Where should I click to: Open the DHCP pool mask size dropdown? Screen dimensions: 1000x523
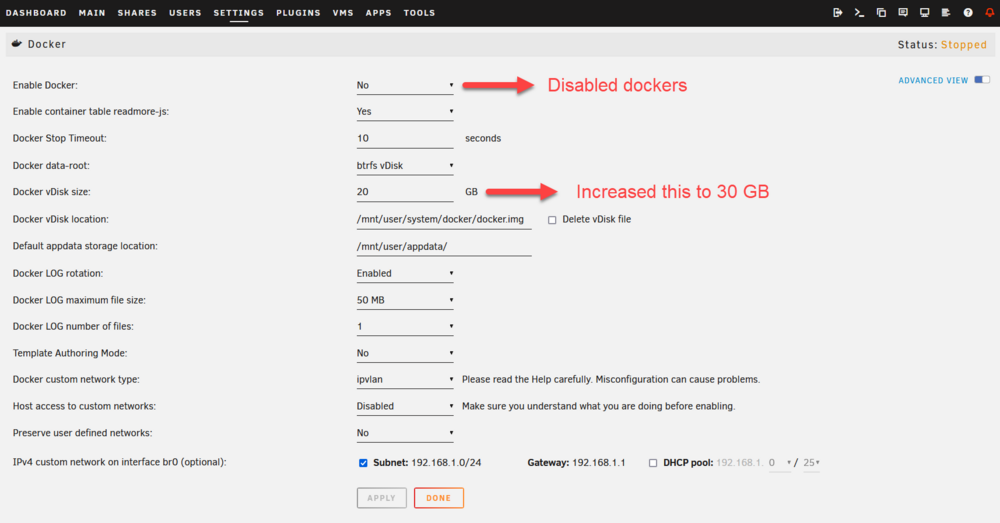(811, 463)
